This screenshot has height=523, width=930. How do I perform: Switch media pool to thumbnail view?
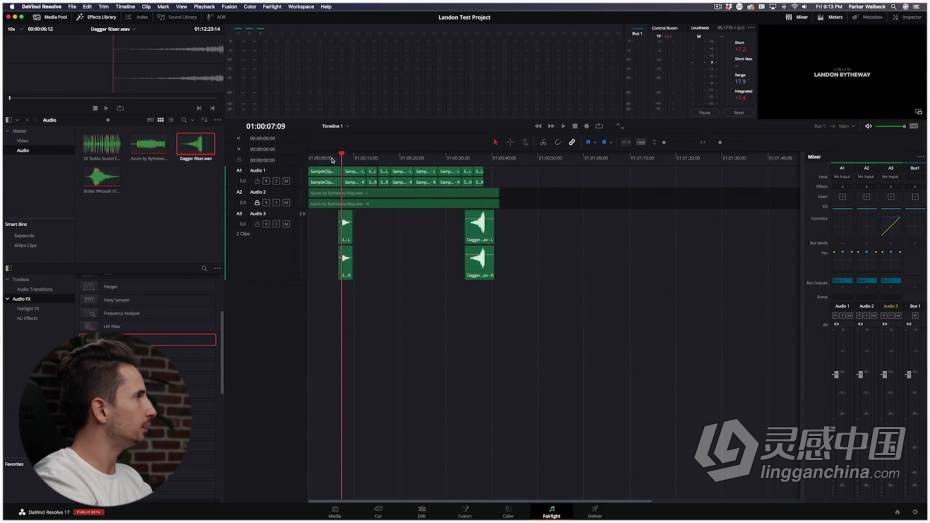[160, 120]
